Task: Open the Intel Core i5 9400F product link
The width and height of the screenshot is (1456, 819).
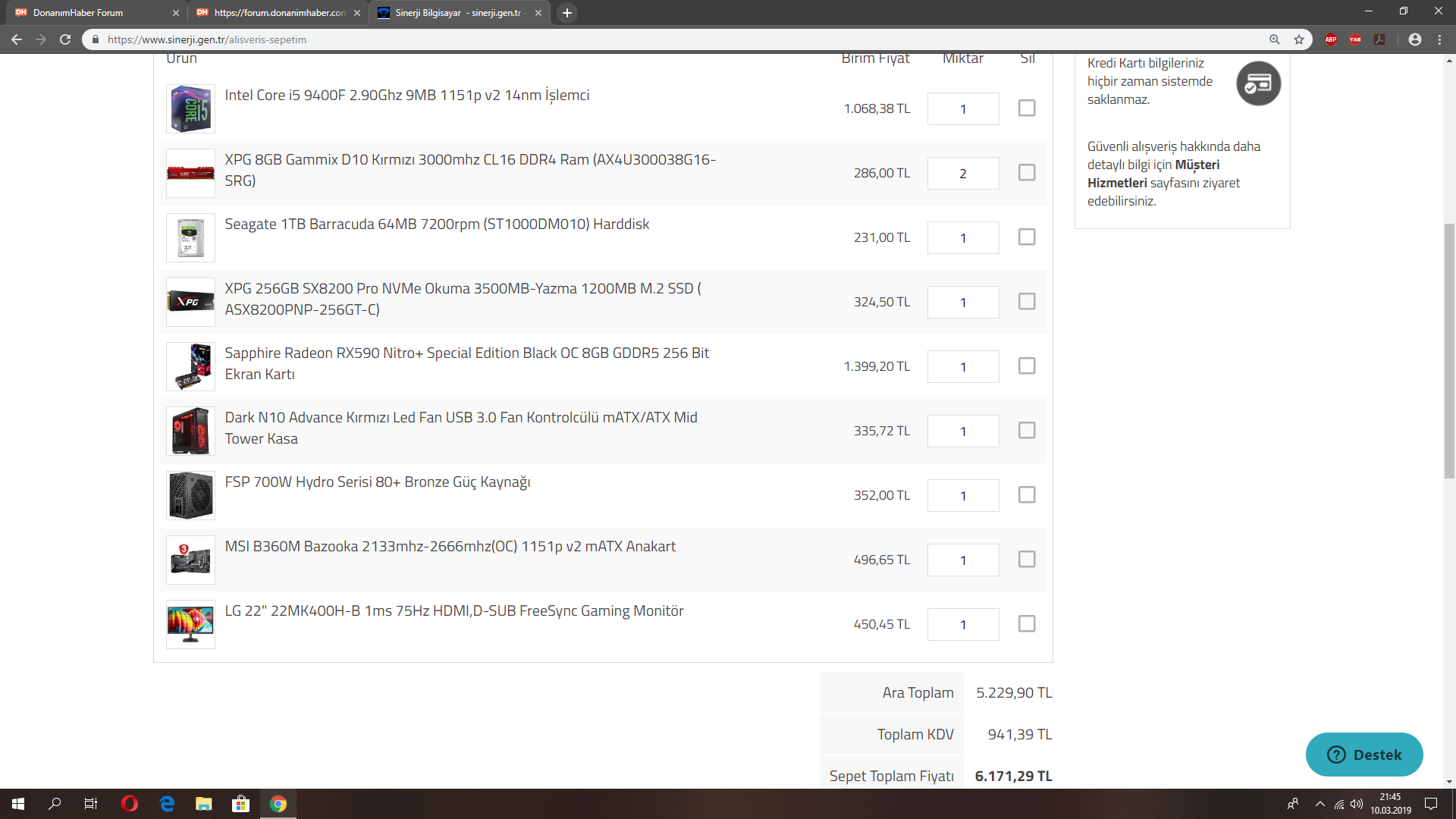Action: (406, 96)
